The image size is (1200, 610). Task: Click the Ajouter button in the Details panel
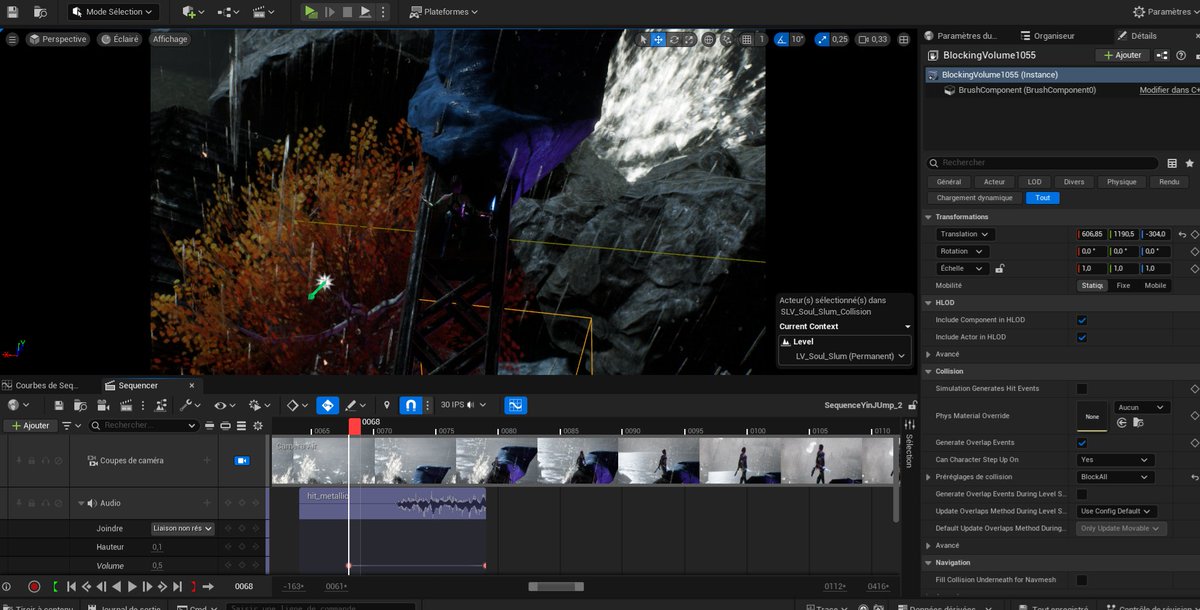click(x=1122, y=55)
